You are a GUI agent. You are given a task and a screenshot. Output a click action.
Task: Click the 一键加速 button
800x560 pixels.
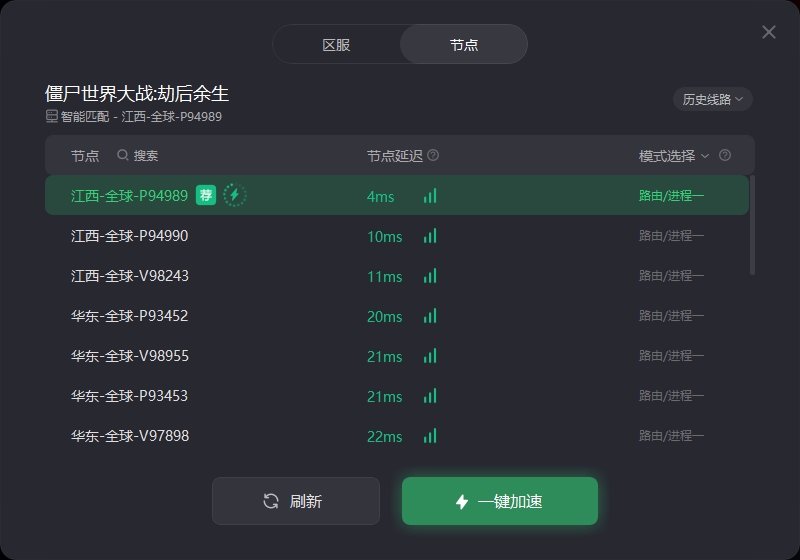click(x=500, y=501)
